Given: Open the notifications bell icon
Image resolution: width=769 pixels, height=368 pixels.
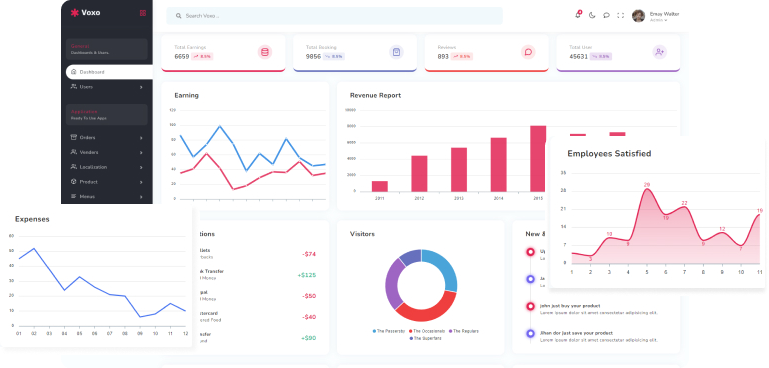Looking at the screenshot, I should [578, 15].
